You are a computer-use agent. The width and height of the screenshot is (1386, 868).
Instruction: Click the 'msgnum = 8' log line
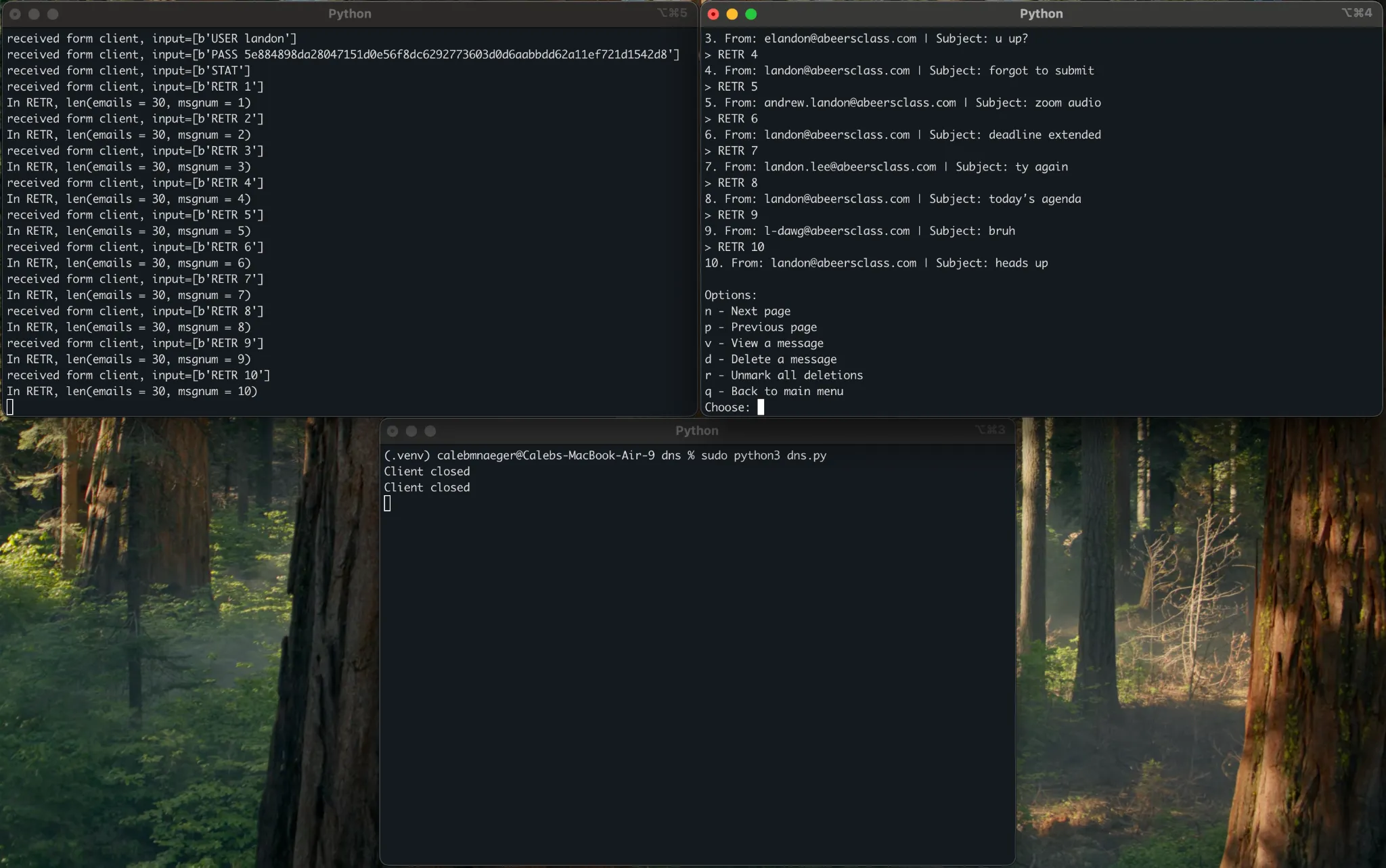(x=129, y=327)
